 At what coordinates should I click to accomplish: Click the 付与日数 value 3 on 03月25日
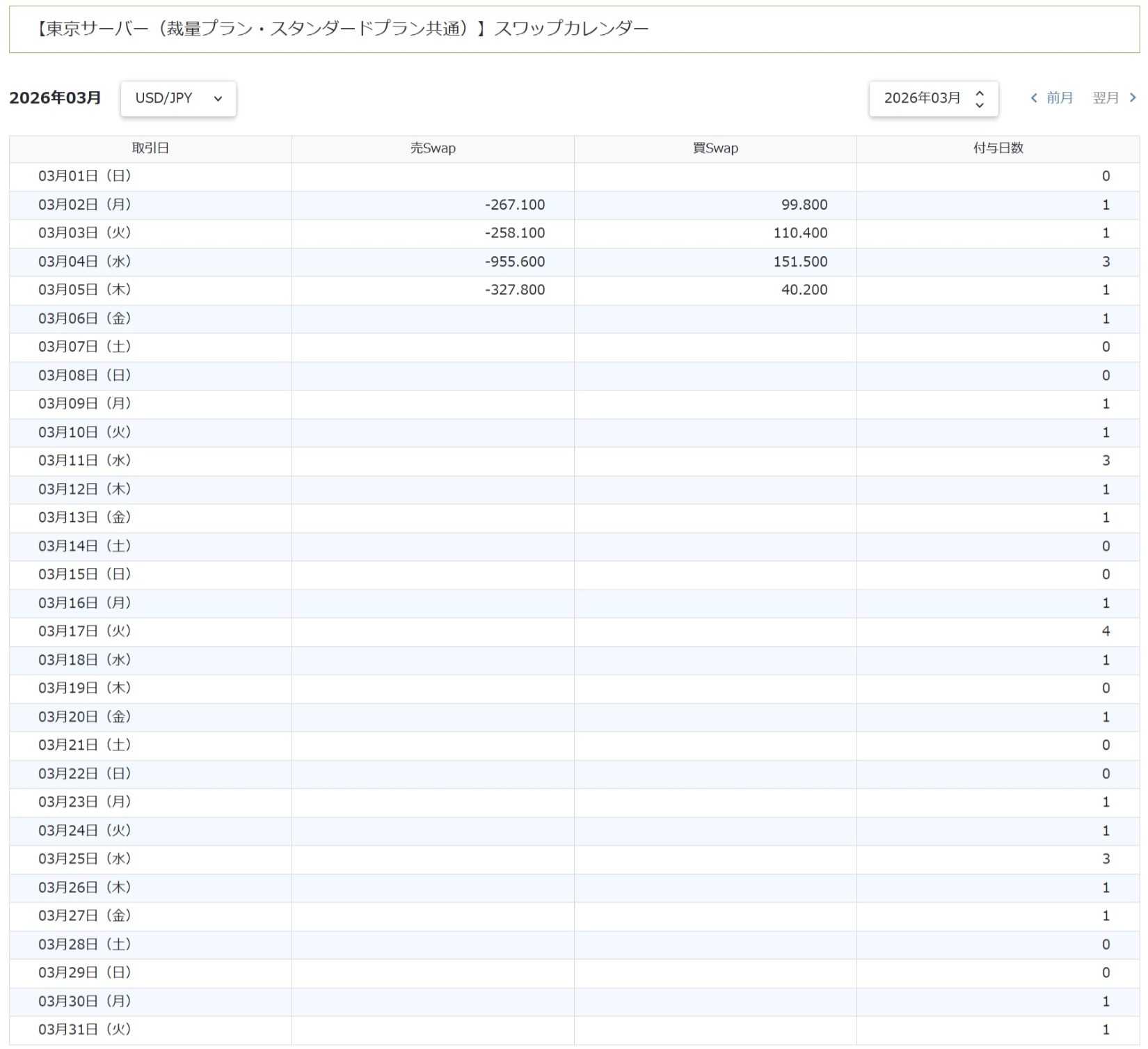tap(1106, 860)
